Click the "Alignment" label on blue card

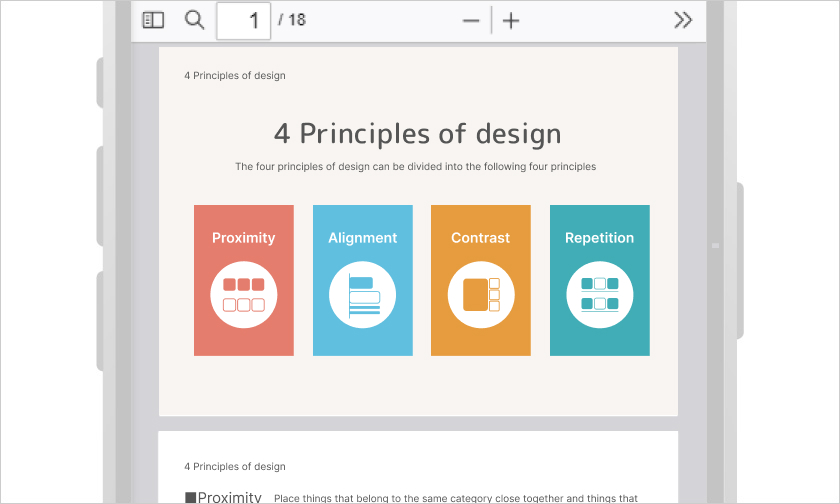click(x=362, y=238)
